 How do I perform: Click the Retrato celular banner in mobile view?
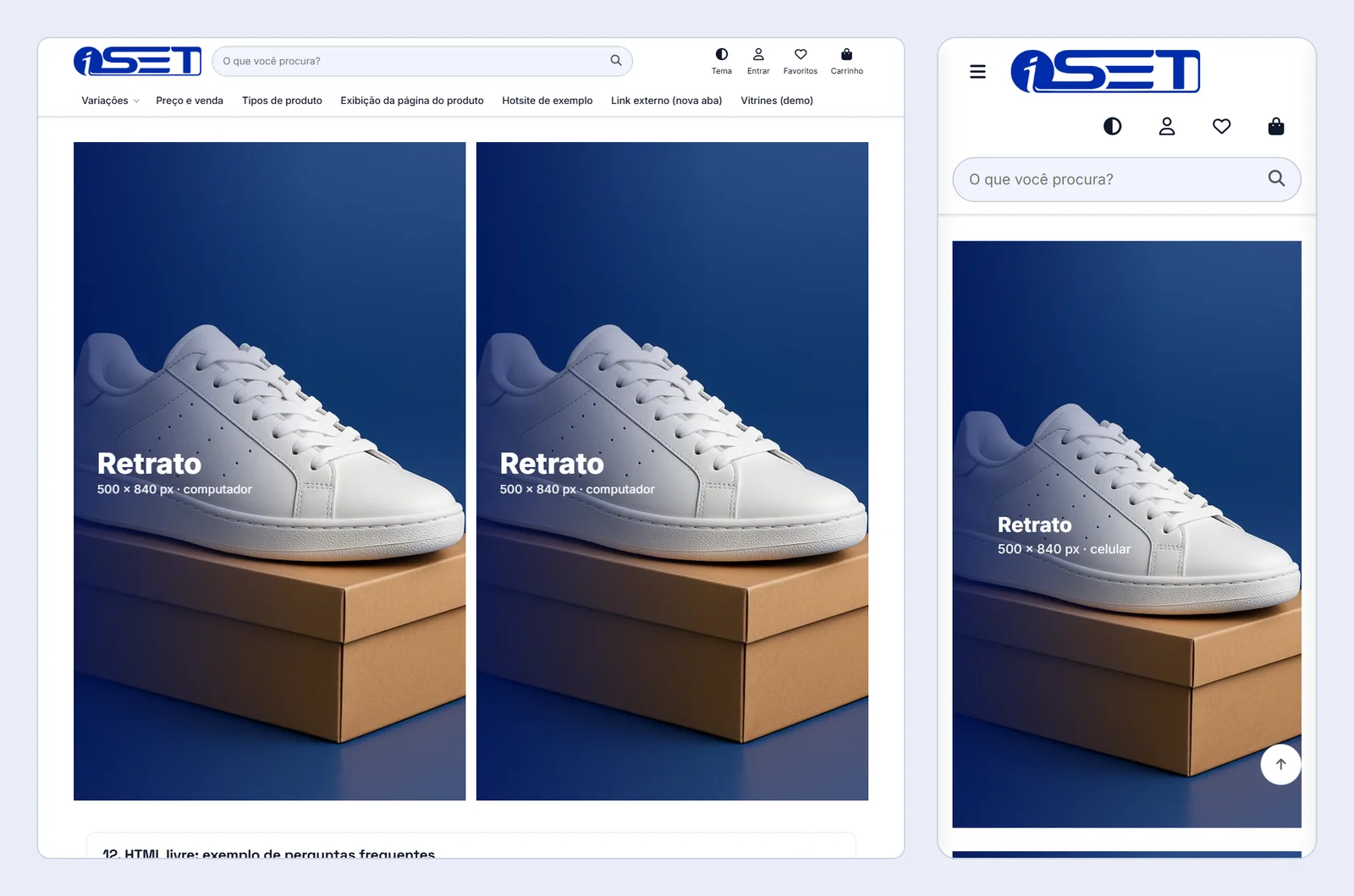[x=1126, y=535]
